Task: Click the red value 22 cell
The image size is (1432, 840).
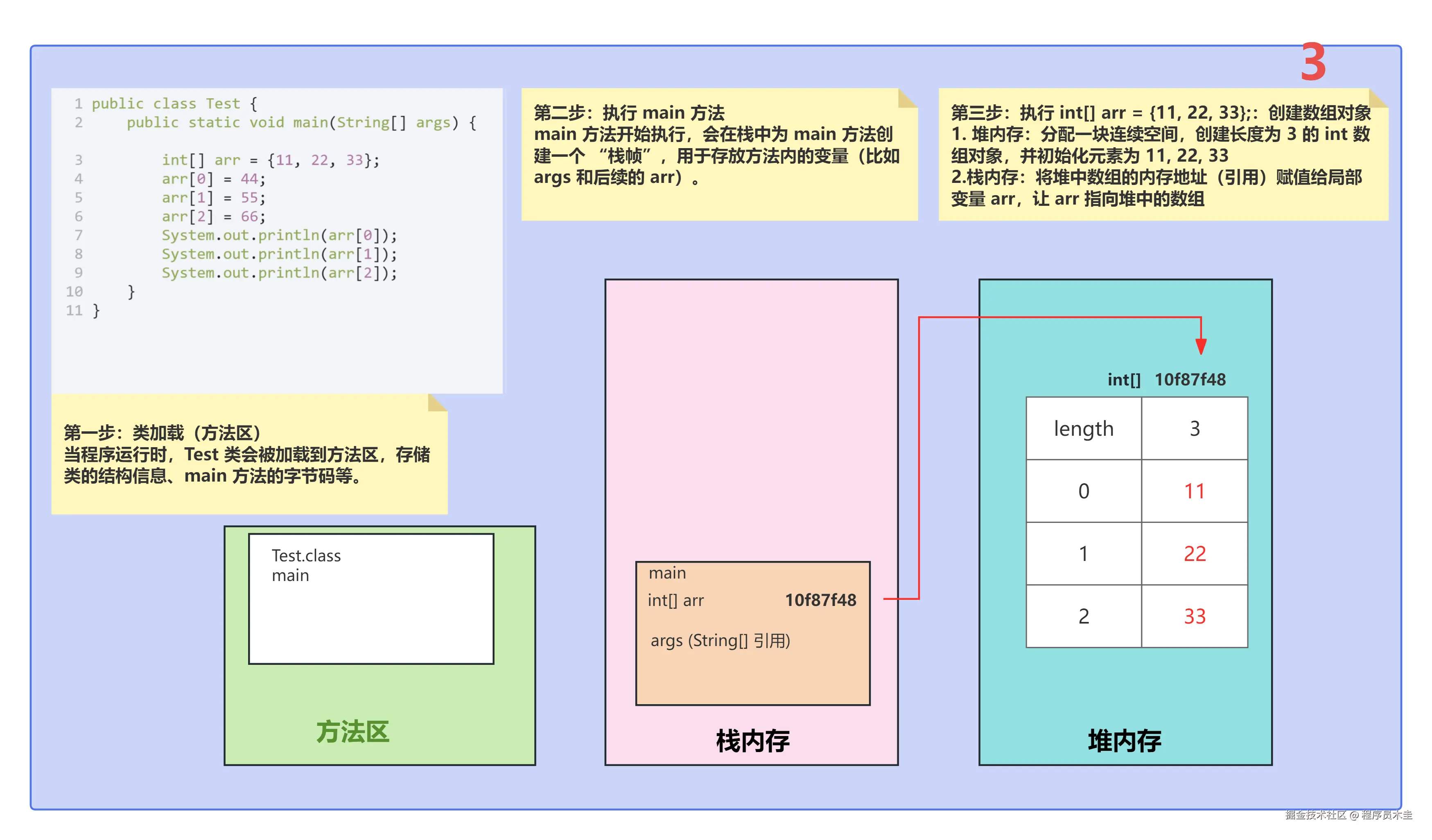Action: point(1195,554)
